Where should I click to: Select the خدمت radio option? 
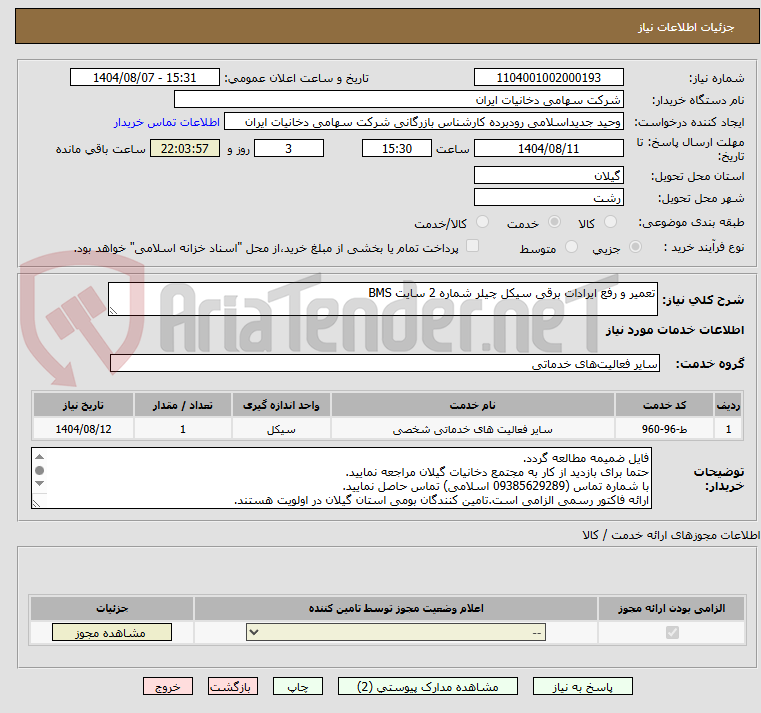tap(554, 222)
